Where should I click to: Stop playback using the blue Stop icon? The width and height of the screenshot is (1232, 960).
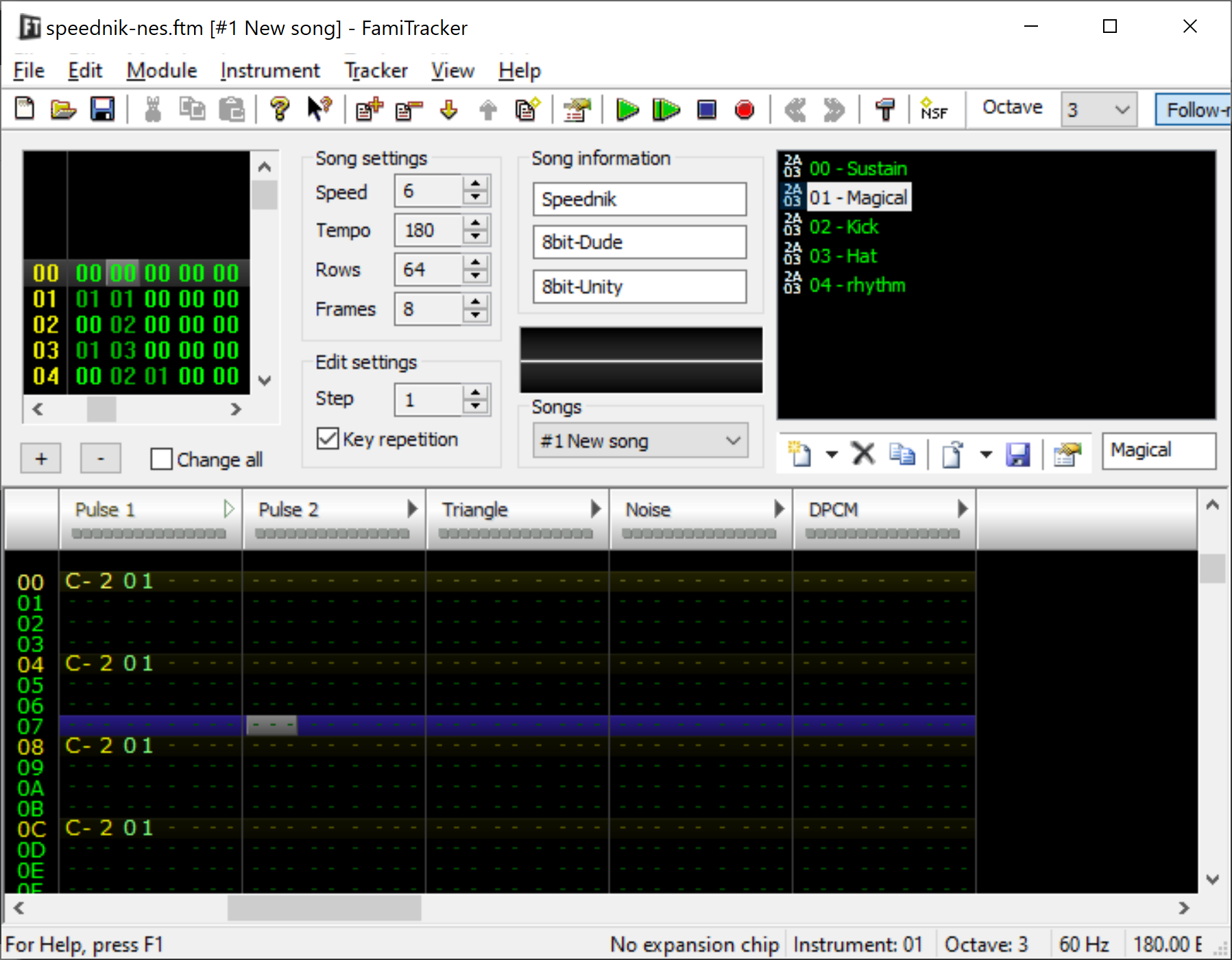706,109
